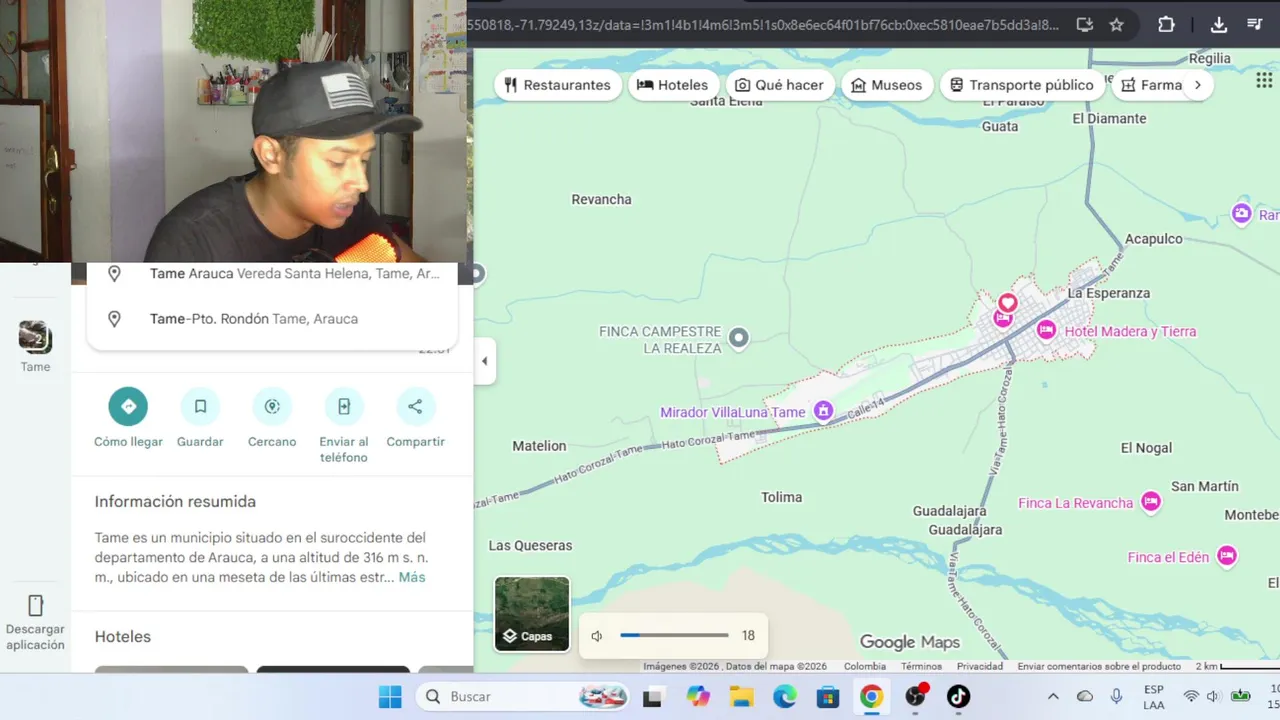Choose suggestion Tame-Pto. Rondón
The image size is (1280, 720).
pyautogui.click(x=272, y=318)
